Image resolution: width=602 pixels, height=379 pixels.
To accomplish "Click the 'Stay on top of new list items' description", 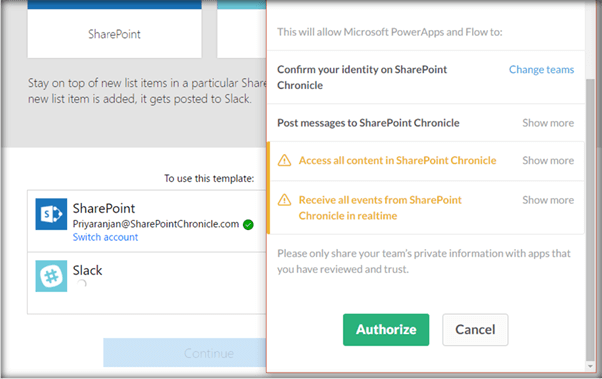I will pyautogui.click(x=147, y=91).
